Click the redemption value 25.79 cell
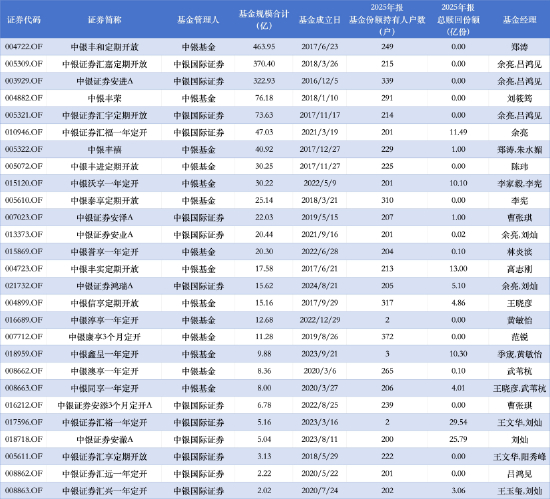 (x=458, y=439)
